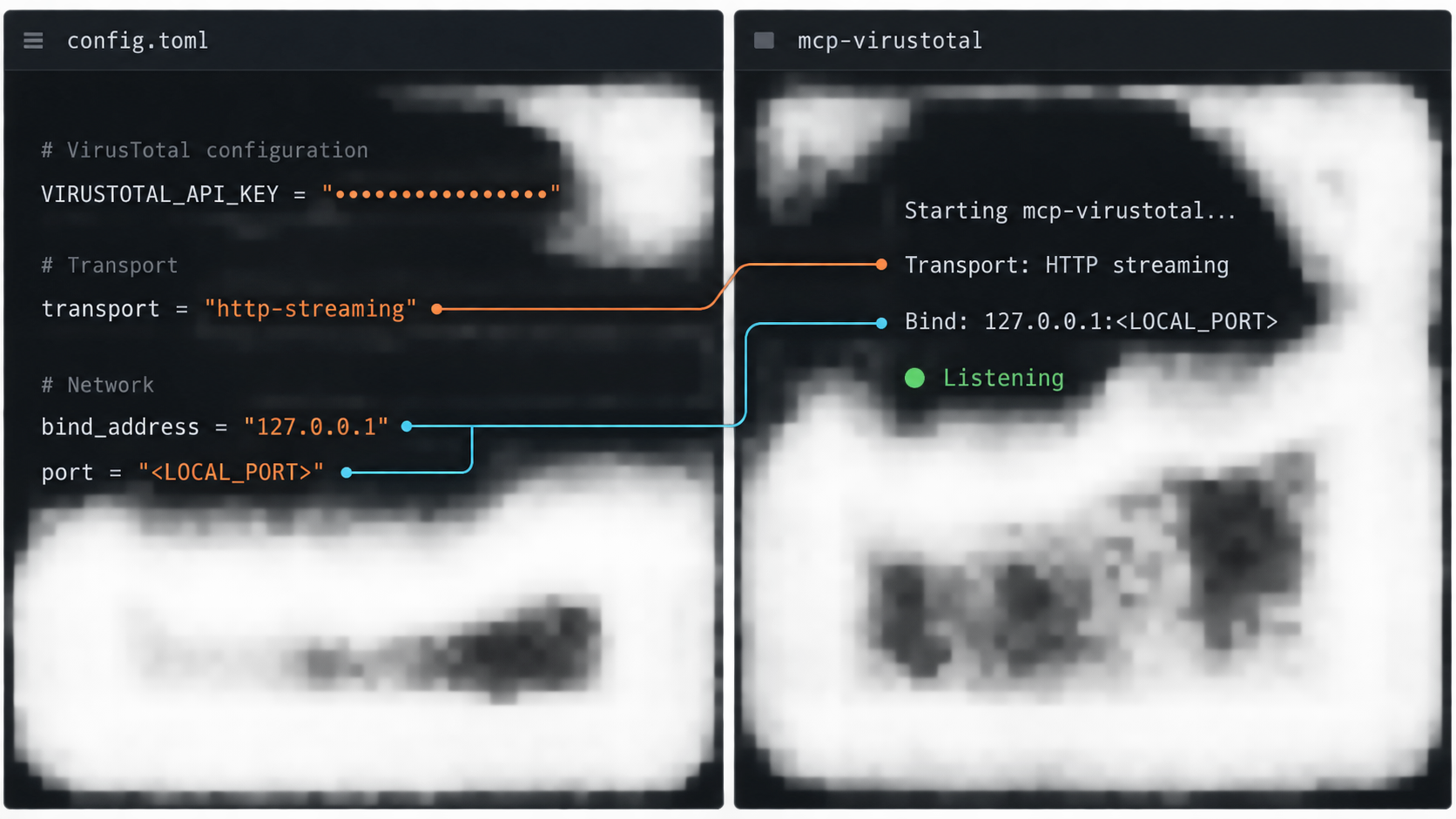
Task: Click 'Starting mcp-virustotal...' log line
Action: tap(1070, 211)
